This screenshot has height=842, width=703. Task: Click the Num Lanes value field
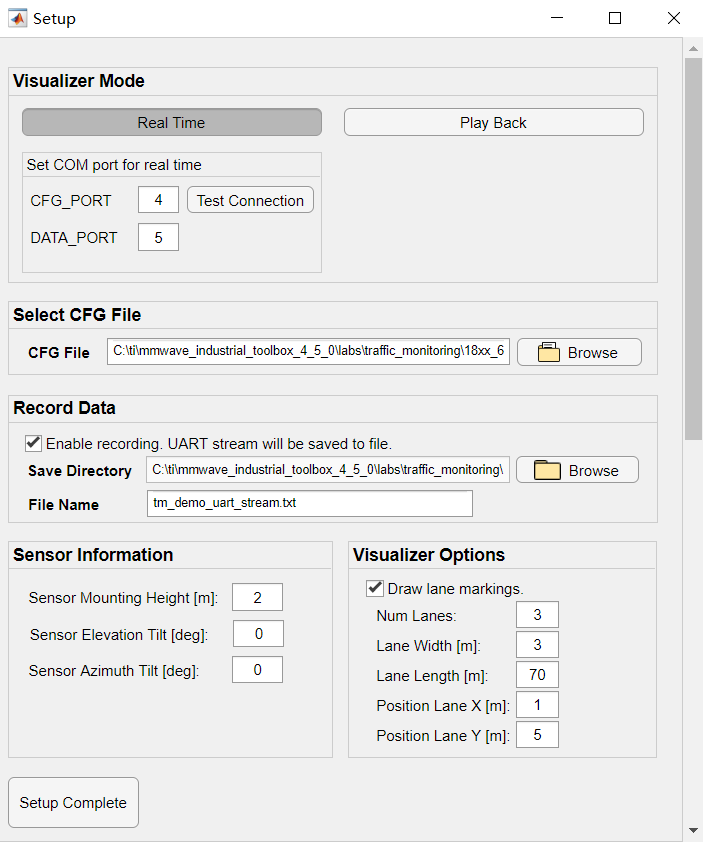tap(537, 614)
